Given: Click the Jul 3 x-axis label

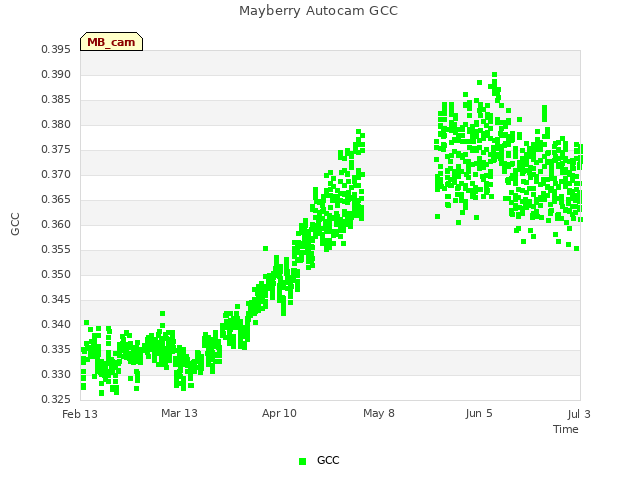Looking at the screenshot, I should (x=579, y=414).
